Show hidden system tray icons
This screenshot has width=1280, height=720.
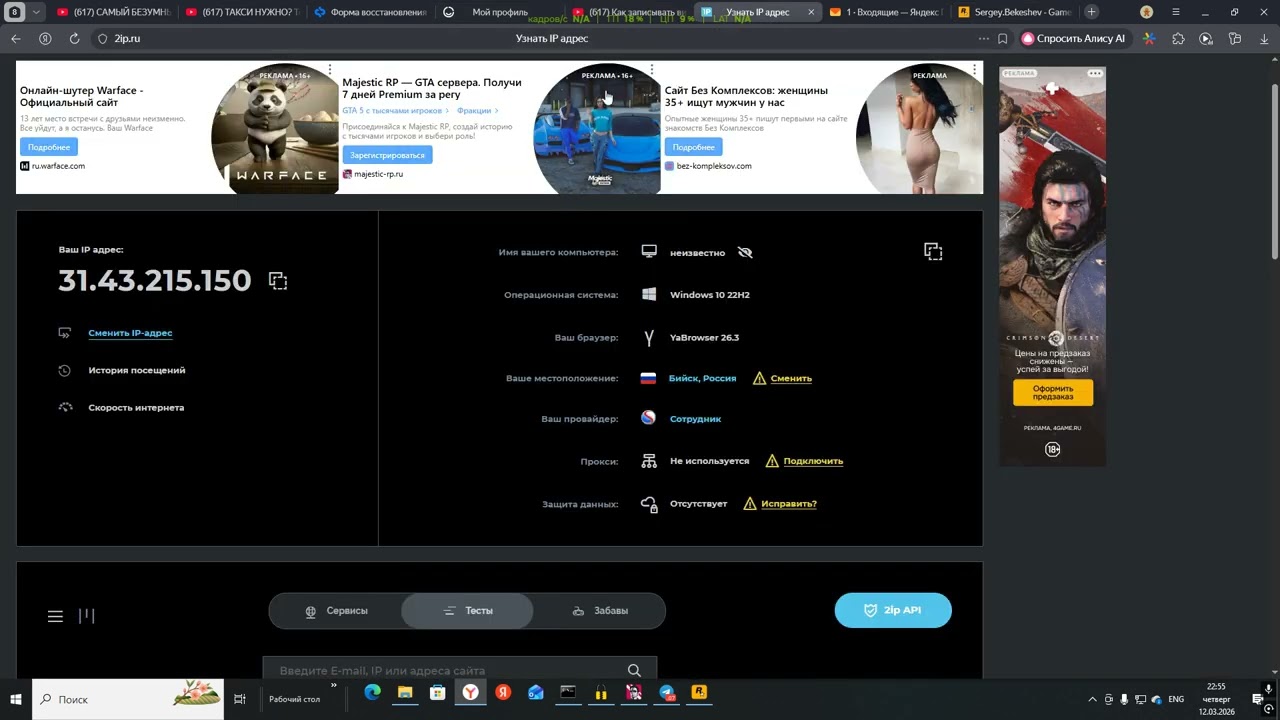(x=1092, y=699)
